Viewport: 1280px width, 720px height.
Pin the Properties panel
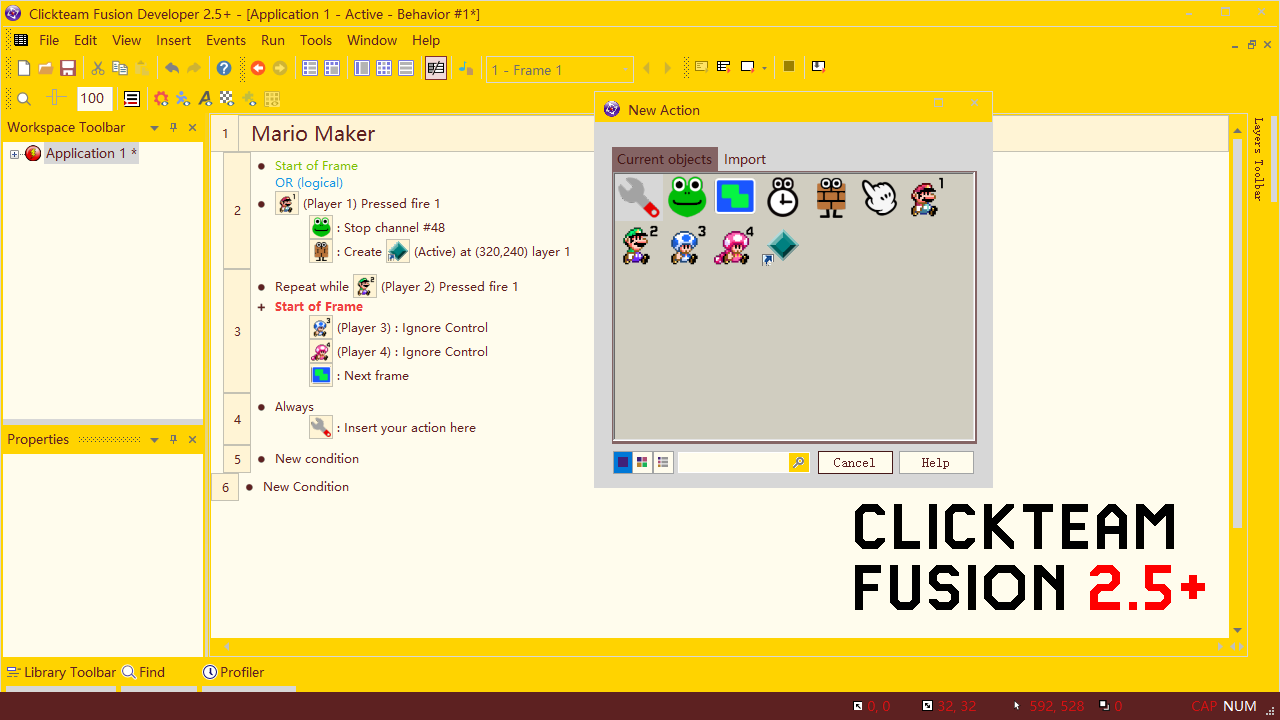(x=173, y=439)
